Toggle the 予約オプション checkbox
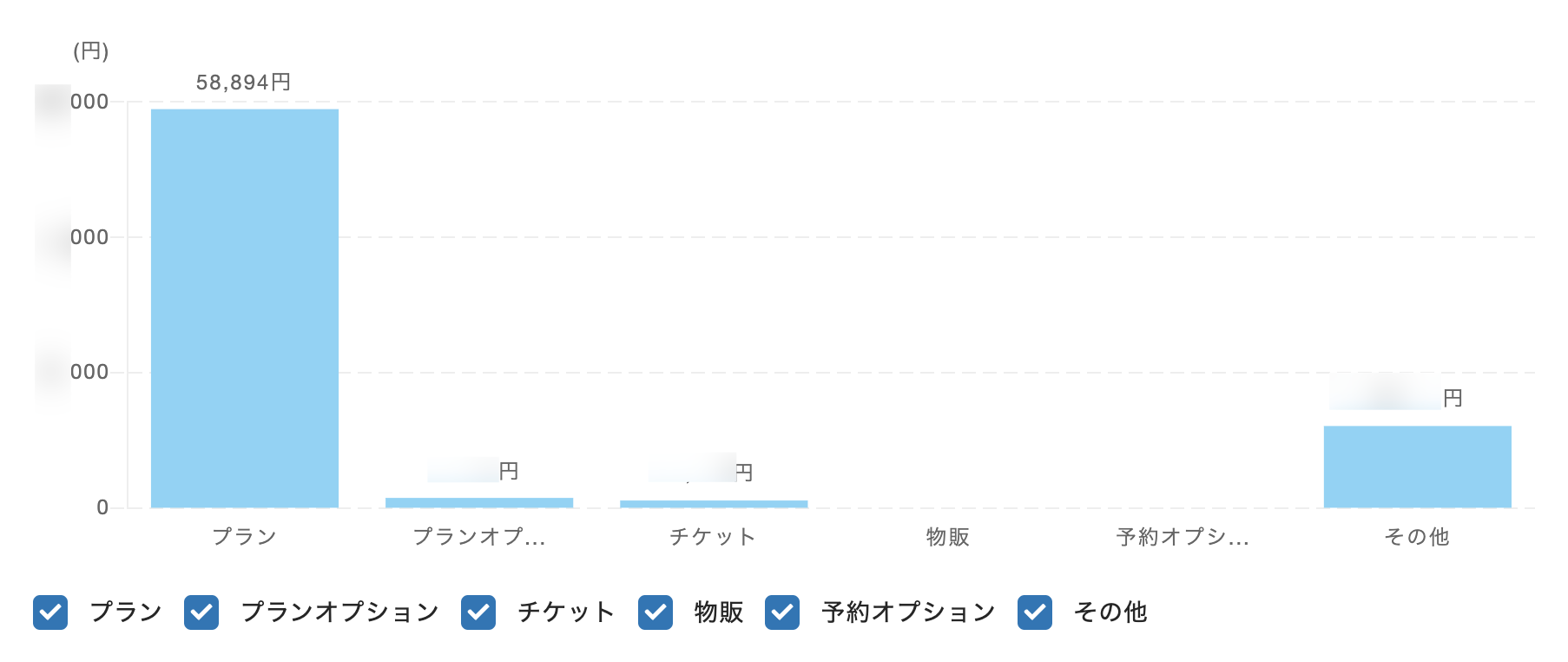The height and width of the screenshot is (662, 1568). tap(782, 612)
